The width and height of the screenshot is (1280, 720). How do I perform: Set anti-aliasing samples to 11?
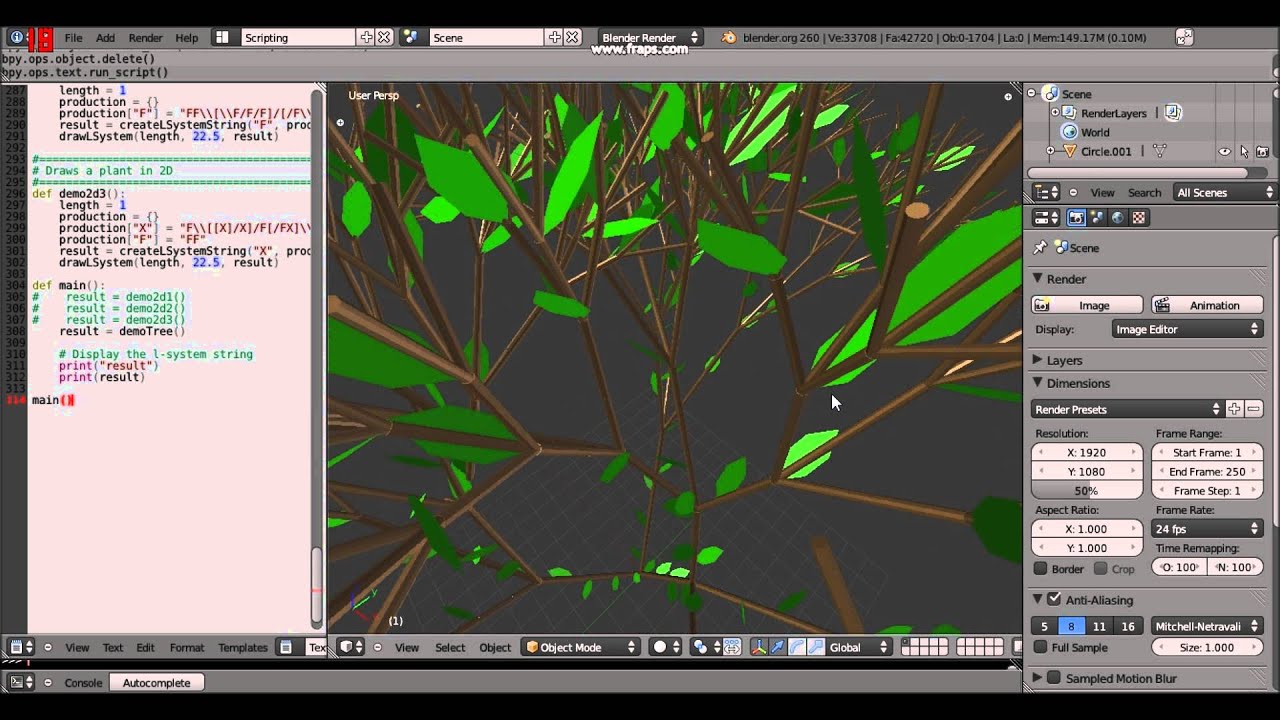(1099, 626)
